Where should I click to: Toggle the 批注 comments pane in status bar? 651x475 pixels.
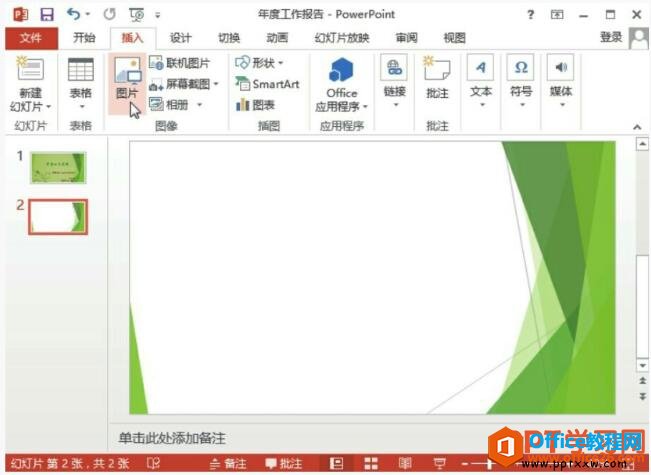[284, 463]
